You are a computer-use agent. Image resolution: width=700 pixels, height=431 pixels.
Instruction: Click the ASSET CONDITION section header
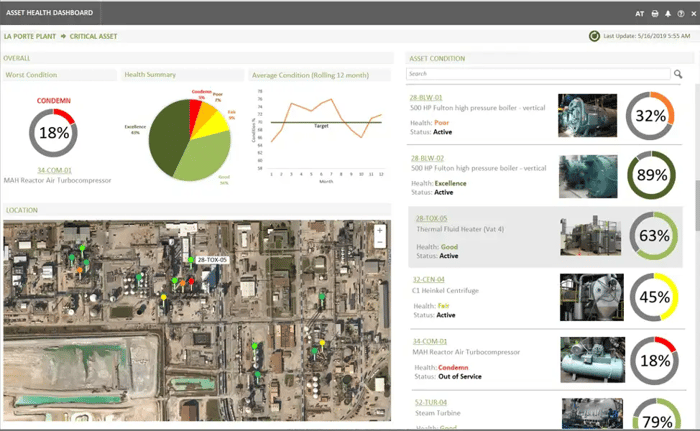click(x=549, y=59)
